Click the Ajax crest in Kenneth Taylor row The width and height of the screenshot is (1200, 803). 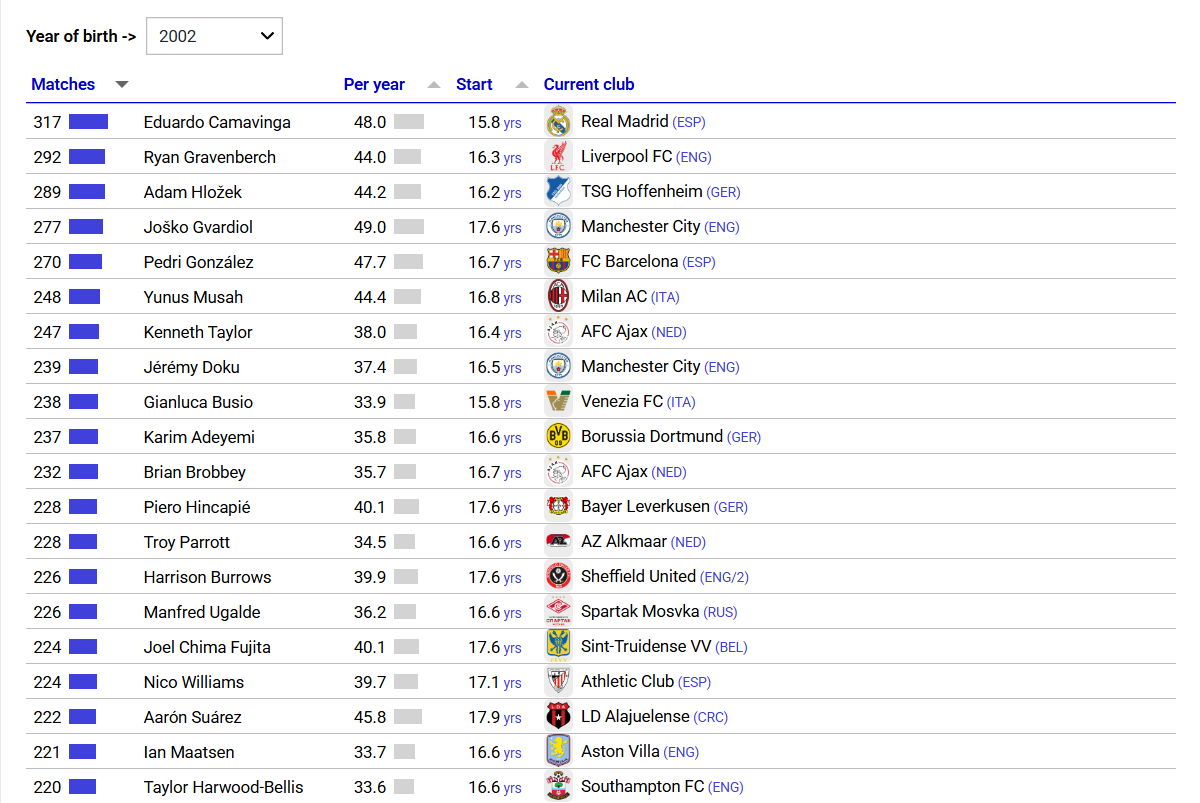(x=558, y=332)
